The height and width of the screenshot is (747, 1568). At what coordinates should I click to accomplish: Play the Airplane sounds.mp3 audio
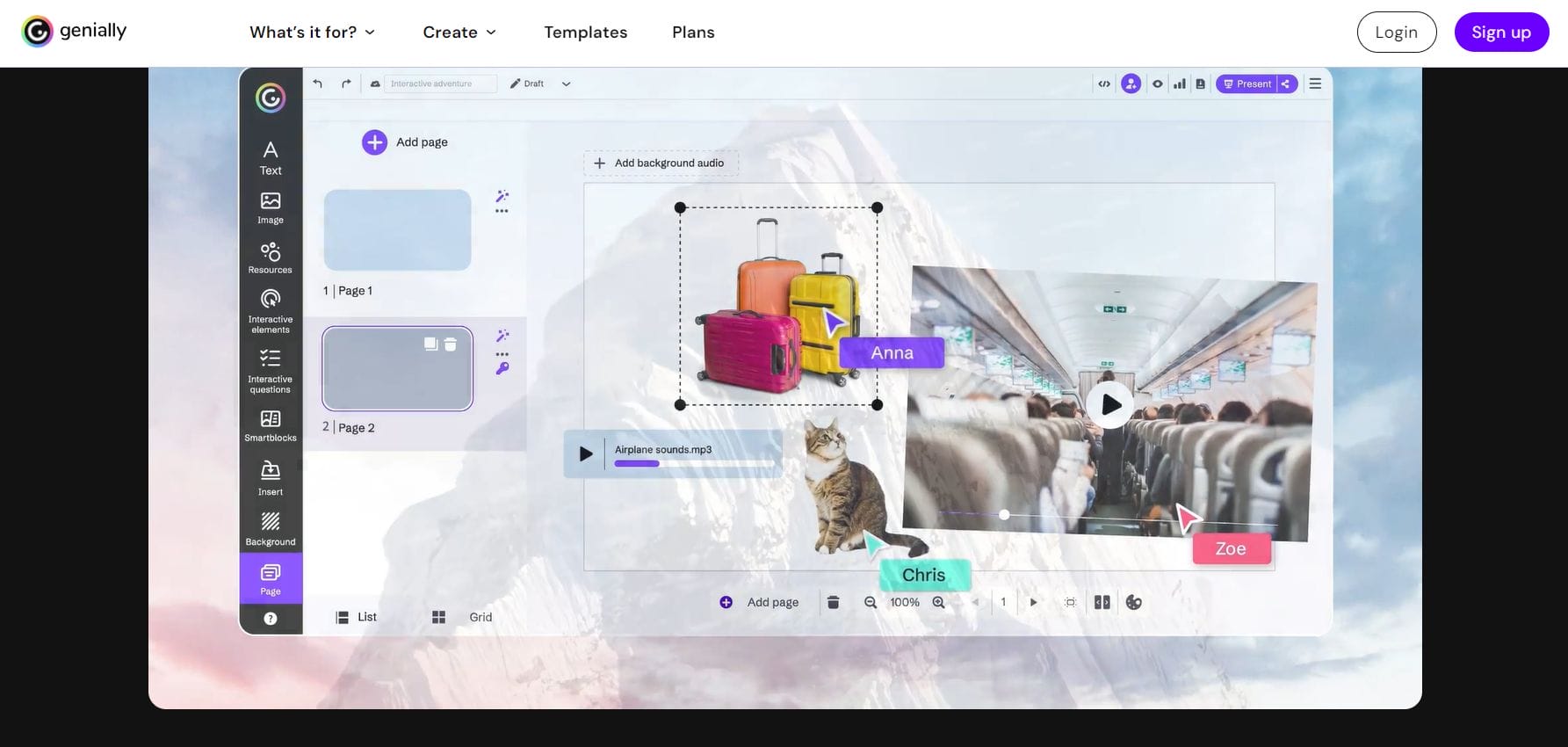(x=585, y=454)
